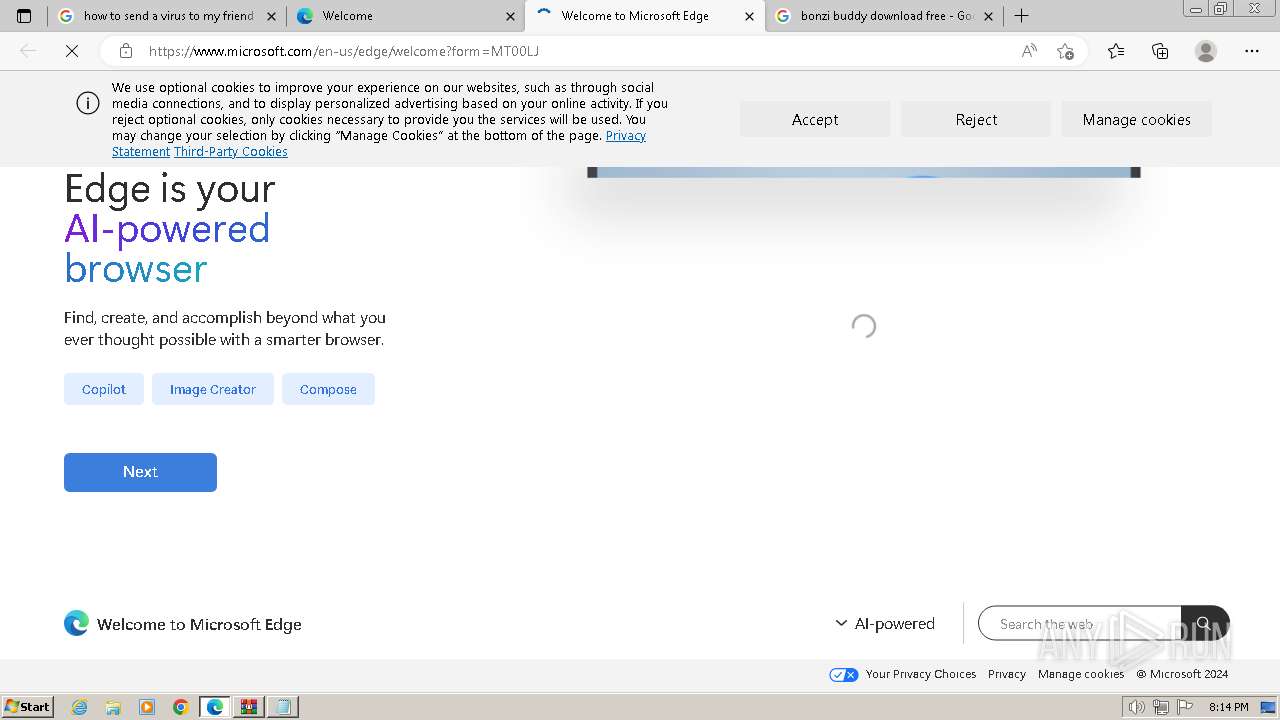Reject optional cookies

click(976, 119)
